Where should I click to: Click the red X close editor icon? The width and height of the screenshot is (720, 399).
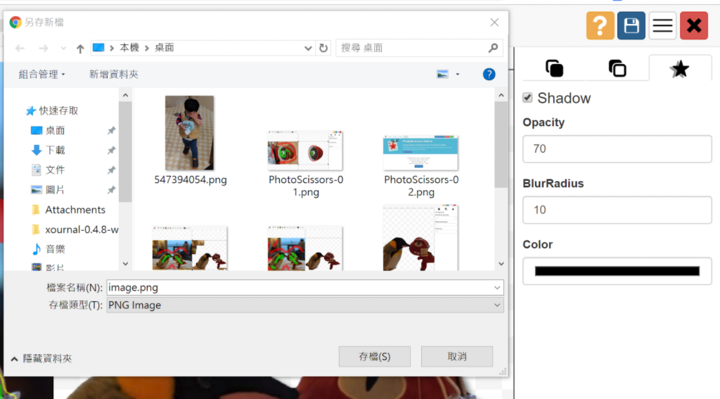coord(694,26)
